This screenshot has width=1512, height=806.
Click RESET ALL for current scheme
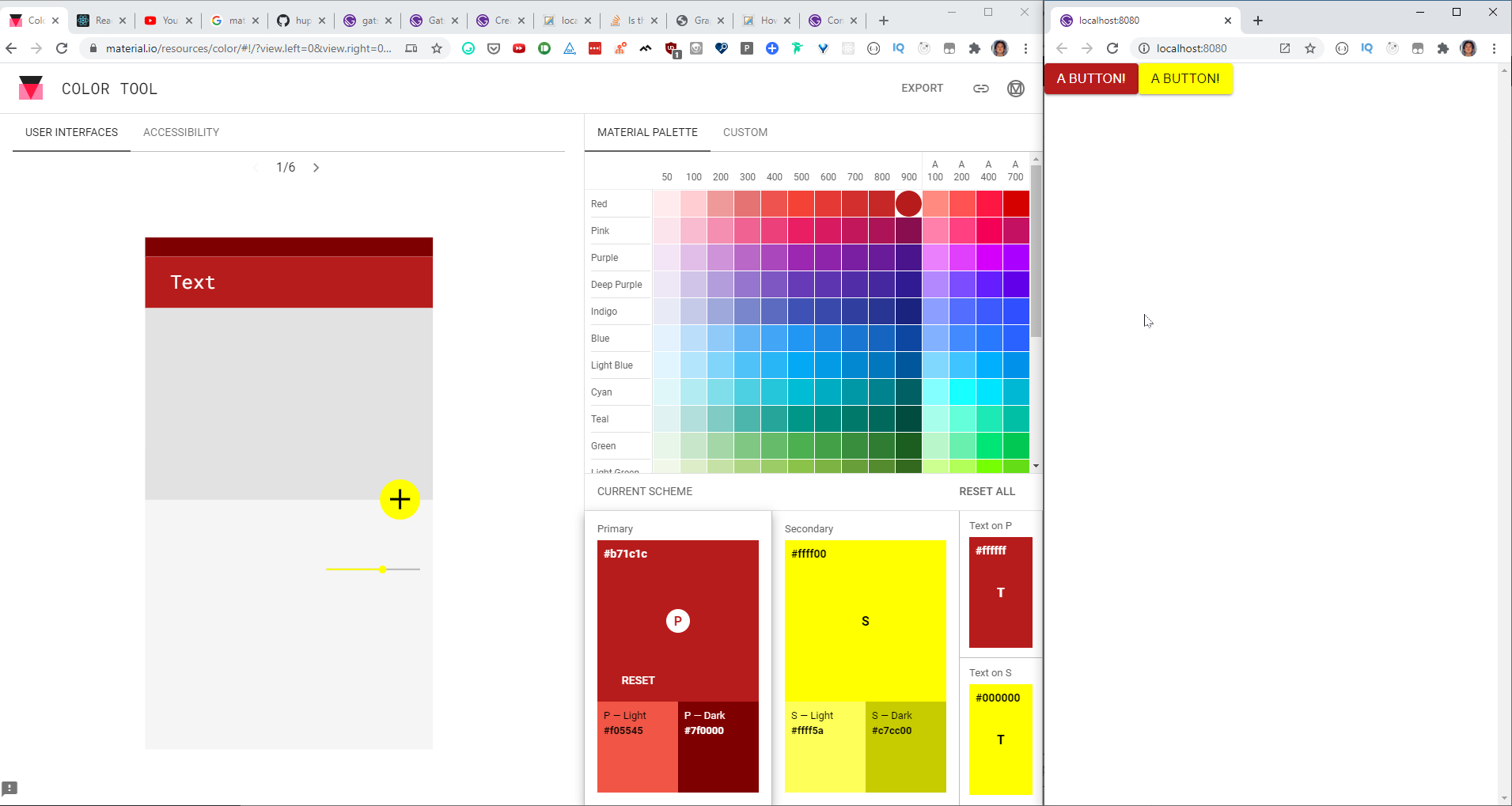tap(987, 491)
